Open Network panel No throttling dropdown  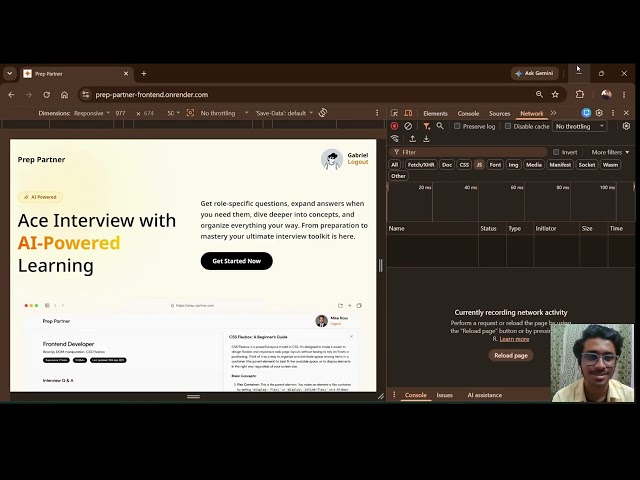(580, 127)
